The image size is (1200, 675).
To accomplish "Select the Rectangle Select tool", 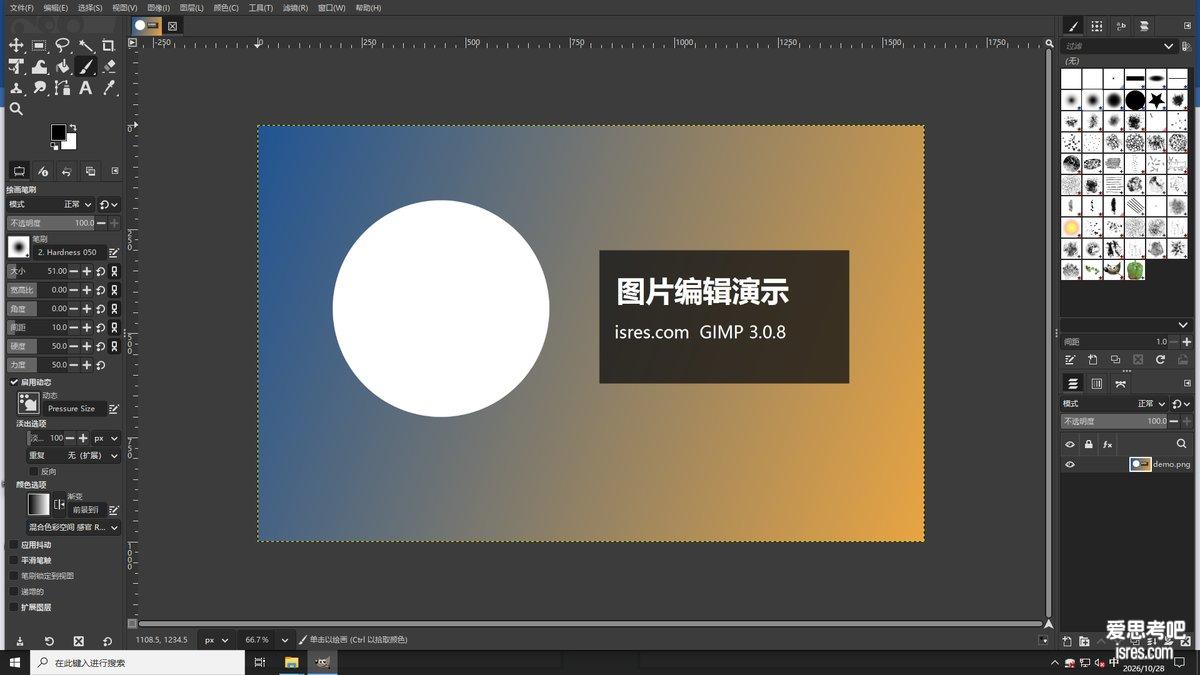I will click(39, 45).
